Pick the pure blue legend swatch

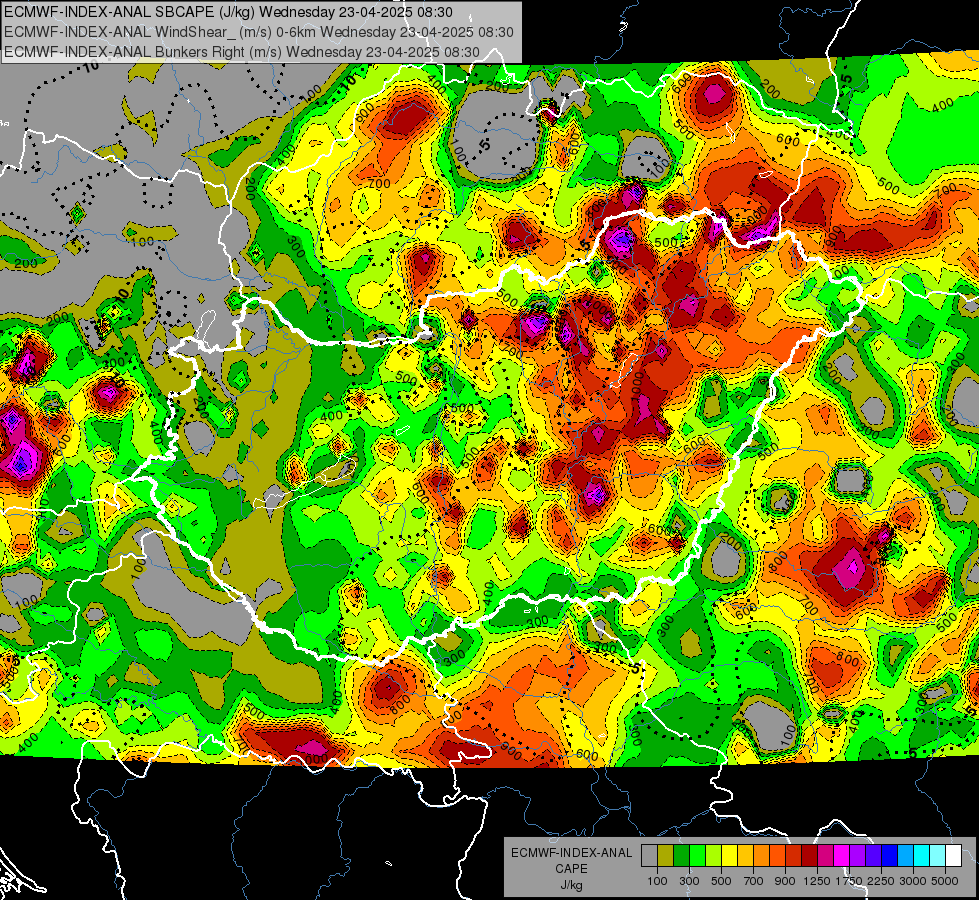click(890, 856)
